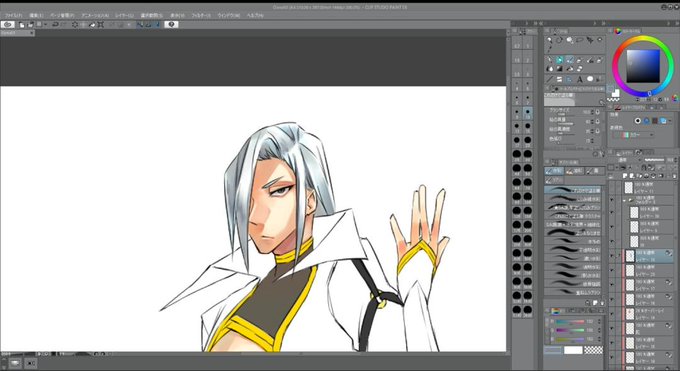Toggle the first highlighted snap button in the command bar
The image size is (680, 371).
pyautogui.click(x=140, y=25)
